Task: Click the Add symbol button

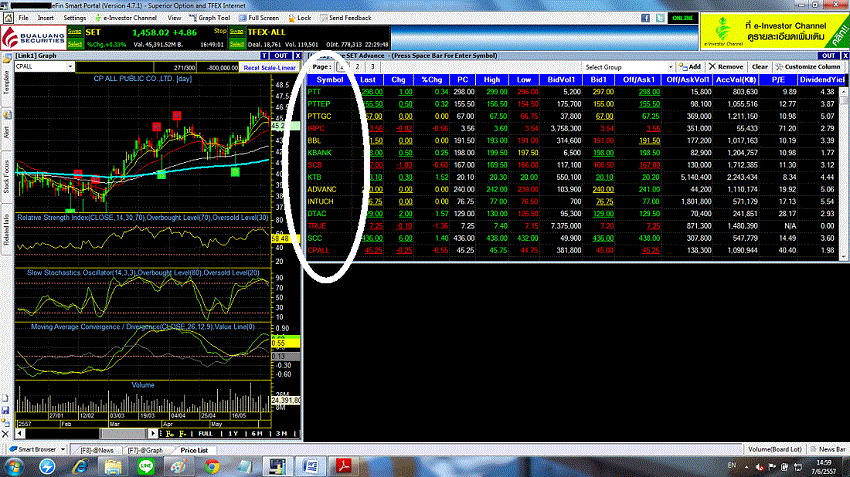Action: pos(690,67)
